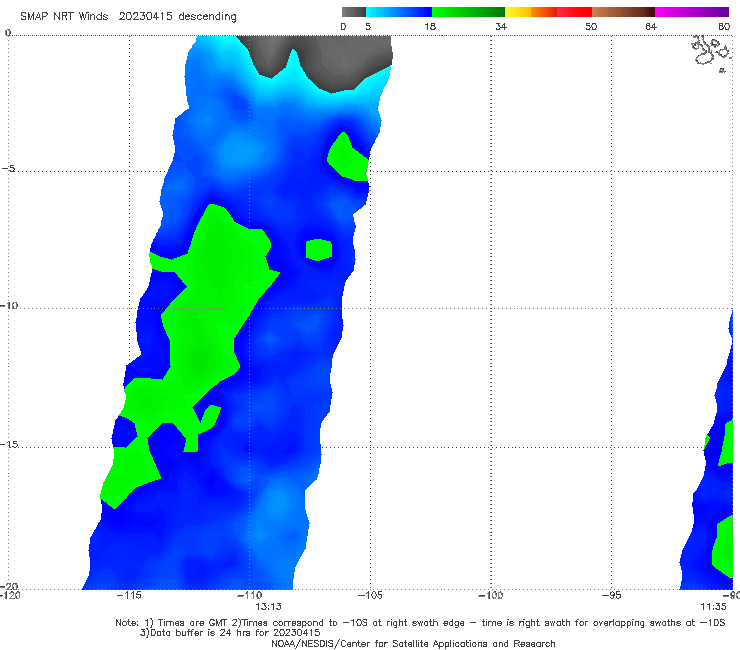740x650 pixels.
Task: Click the 50 label under the color scale
Action: [591, 27]
